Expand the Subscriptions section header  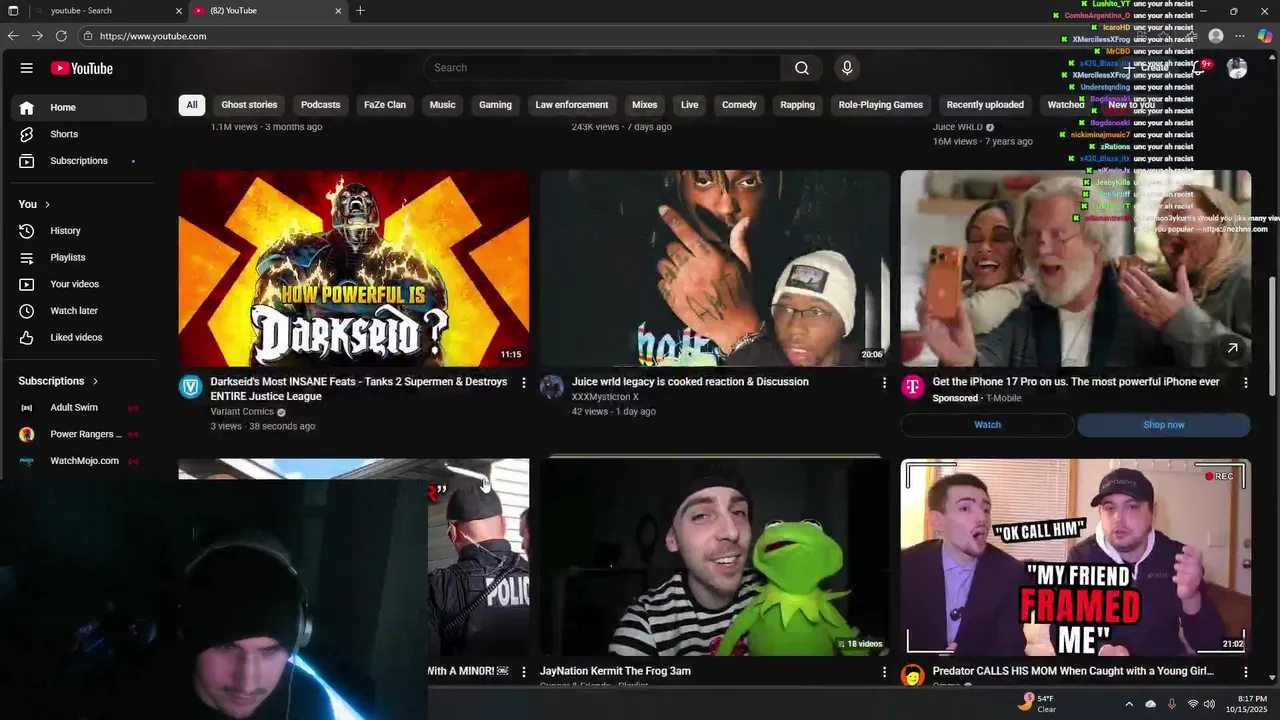point(58,381)
